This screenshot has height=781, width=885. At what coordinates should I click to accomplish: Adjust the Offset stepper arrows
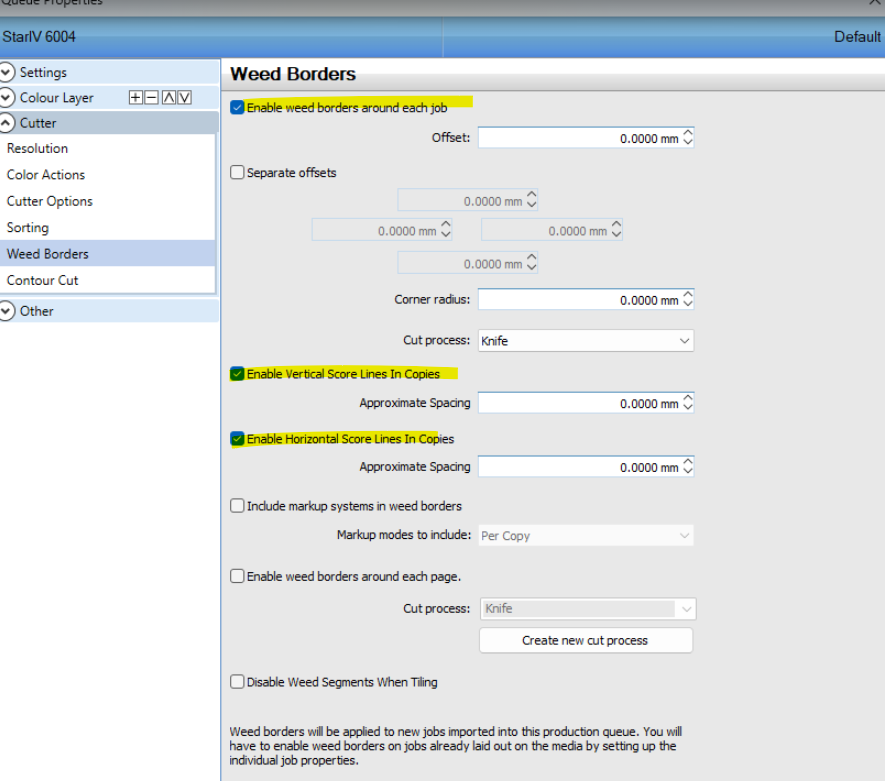[x=688, y=138]
